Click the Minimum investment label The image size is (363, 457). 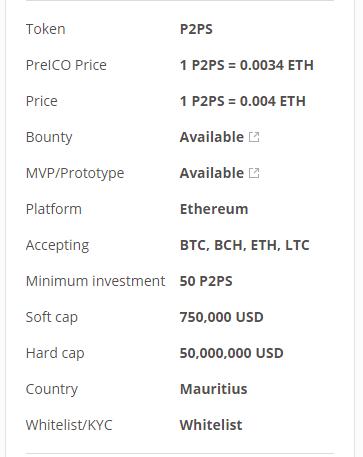(x=96, y=281)
